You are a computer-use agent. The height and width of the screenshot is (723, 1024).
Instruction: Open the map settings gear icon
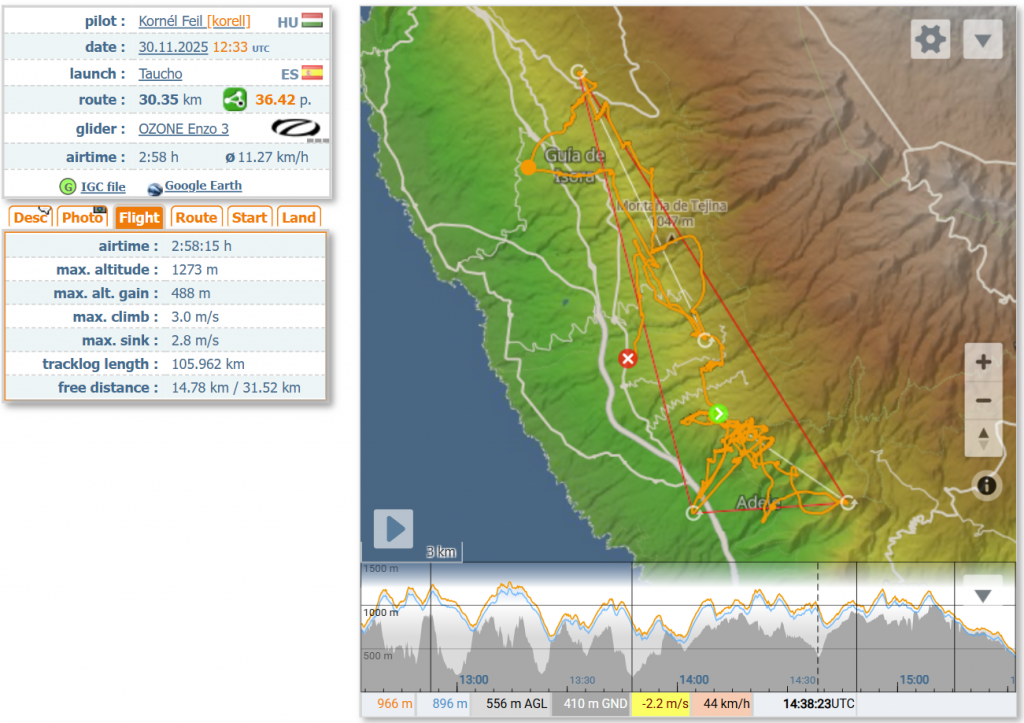coord(930,40)
